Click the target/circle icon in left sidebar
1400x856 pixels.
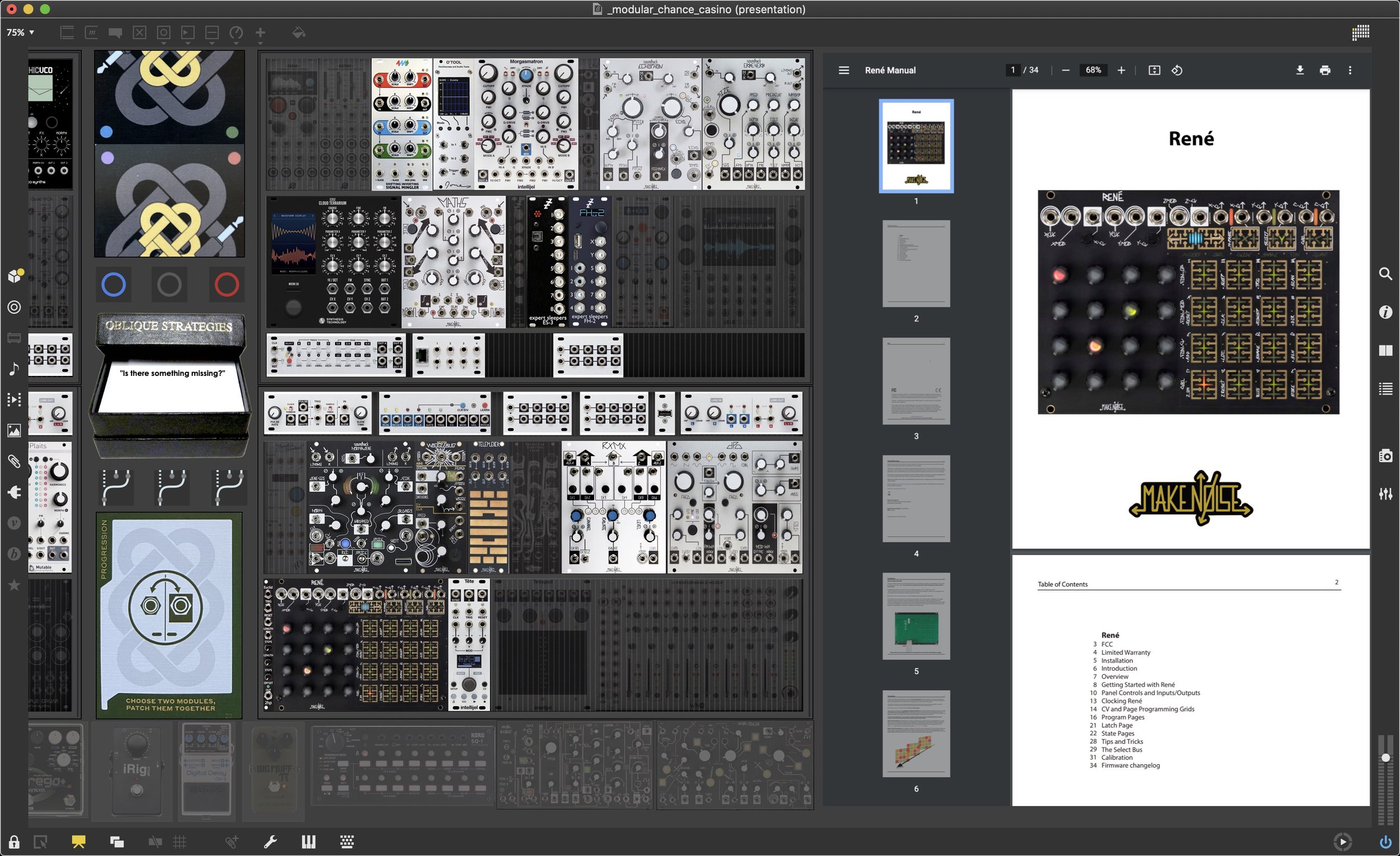tap(14, 308)
